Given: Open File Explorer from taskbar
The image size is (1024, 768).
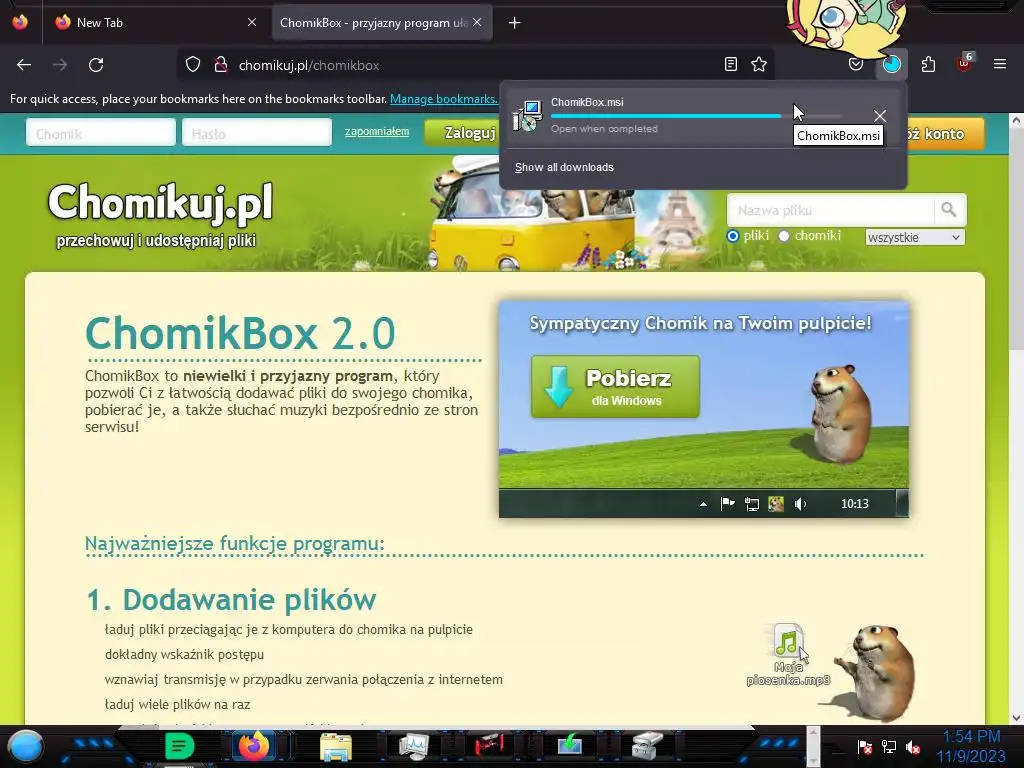Looking at the screenshot, I should (x=336, y=746).
